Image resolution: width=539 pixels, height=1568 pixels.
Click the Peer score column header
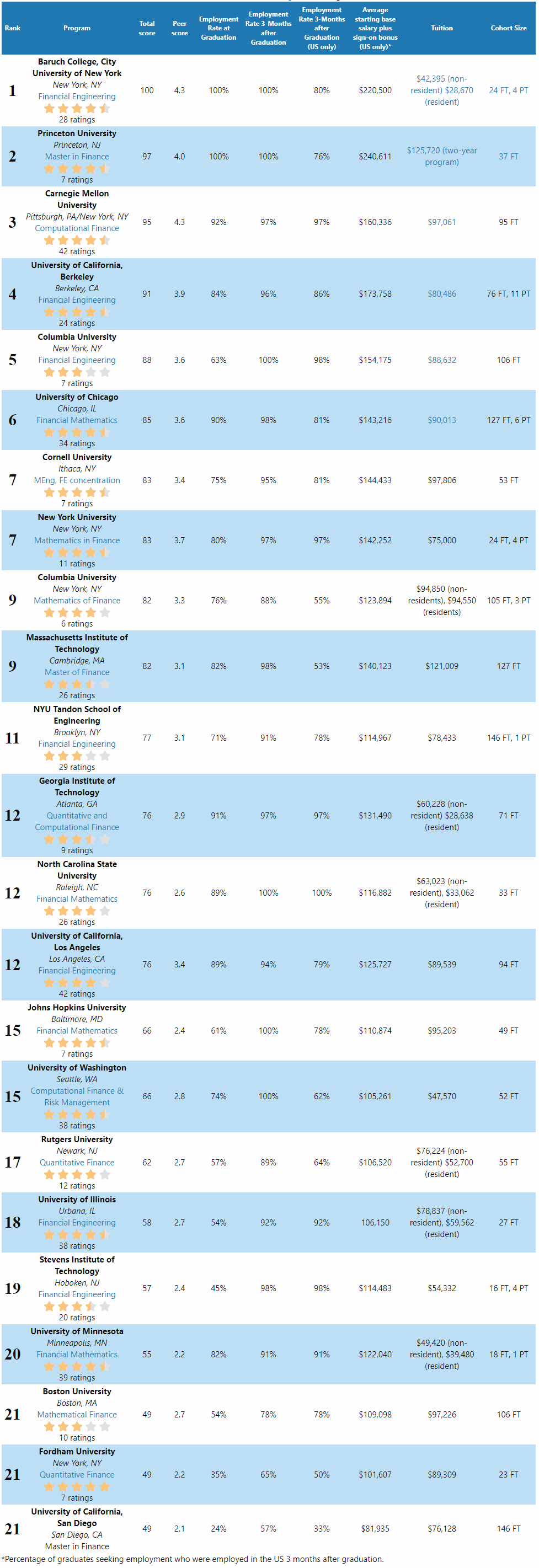[x=179, y=28]
